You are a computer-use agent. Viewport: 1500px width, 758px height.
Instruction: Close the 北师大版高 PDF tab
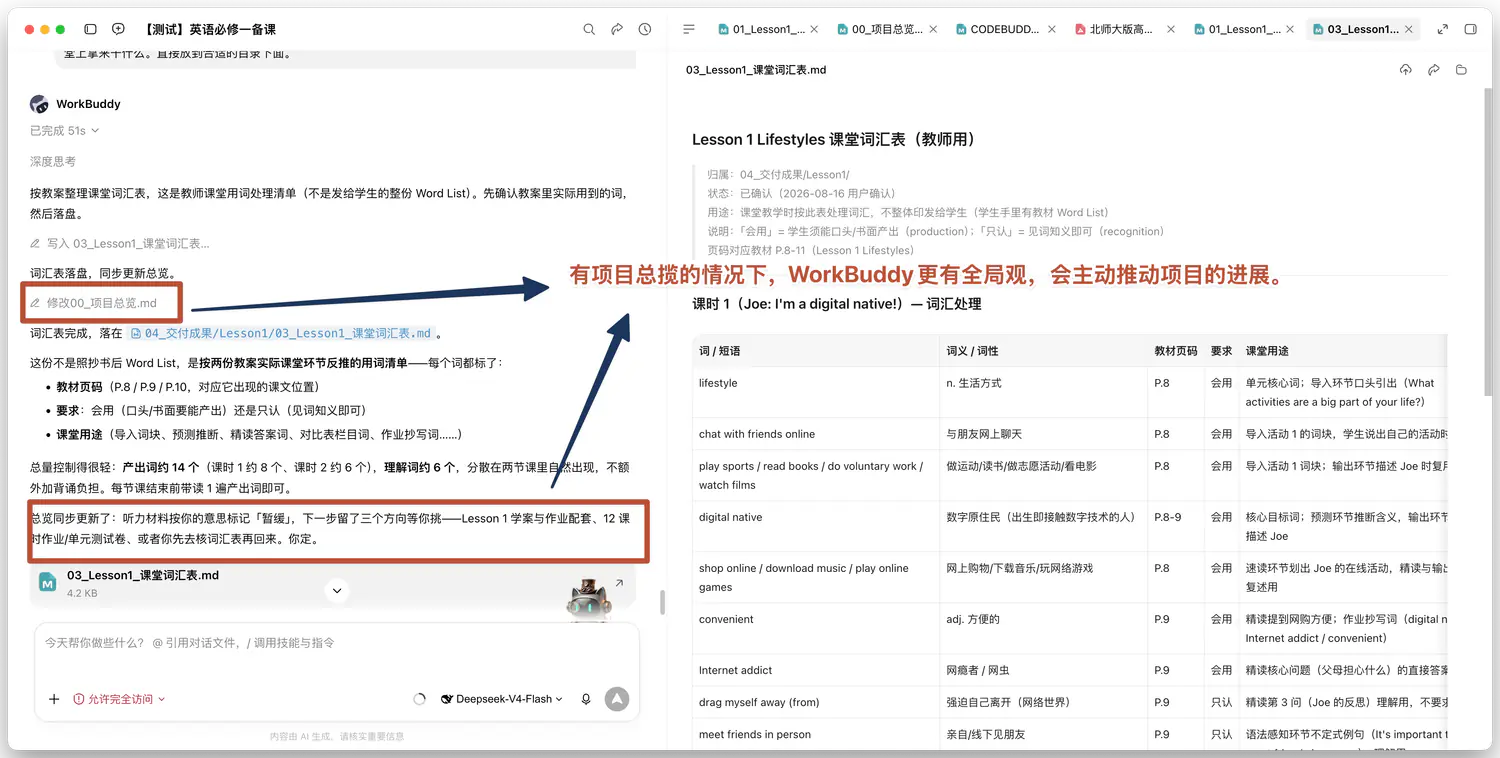tap(1171, 29)
